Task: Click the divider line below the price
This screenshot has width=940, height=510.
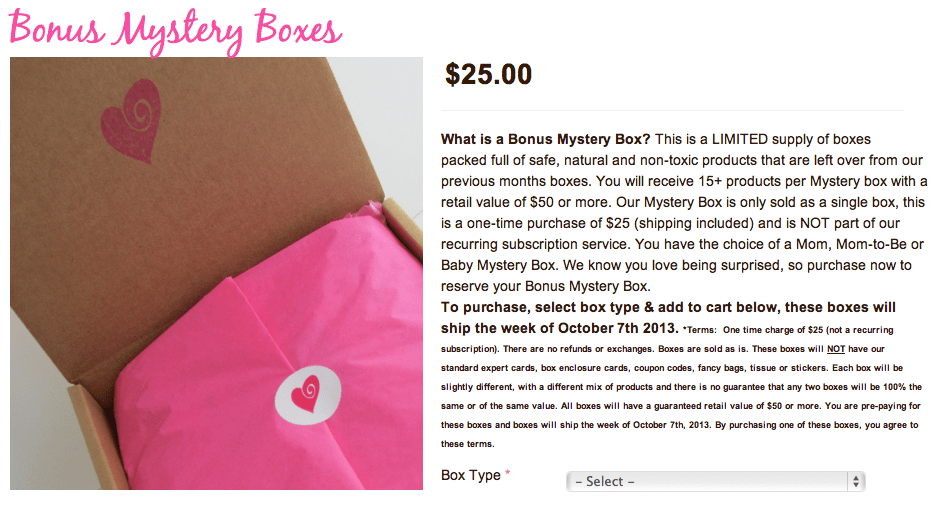Action: [672, 110]
